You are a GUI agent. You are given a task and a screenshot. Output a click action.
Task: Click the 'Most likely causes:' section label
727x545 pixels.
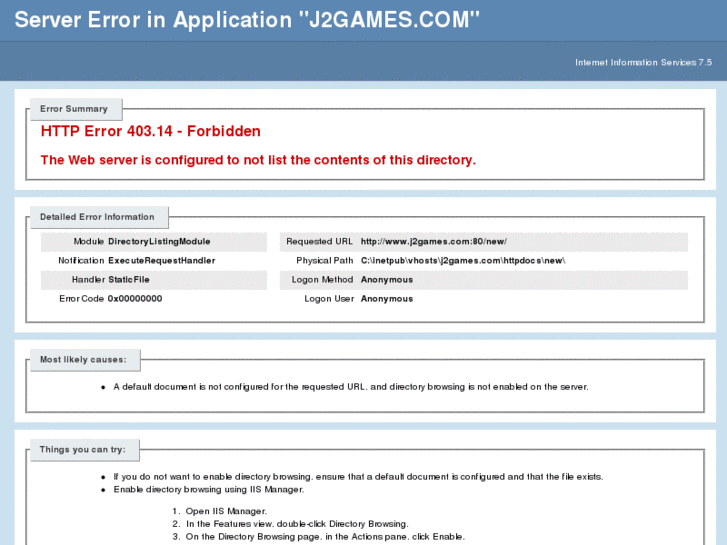[x=83, y=360]
